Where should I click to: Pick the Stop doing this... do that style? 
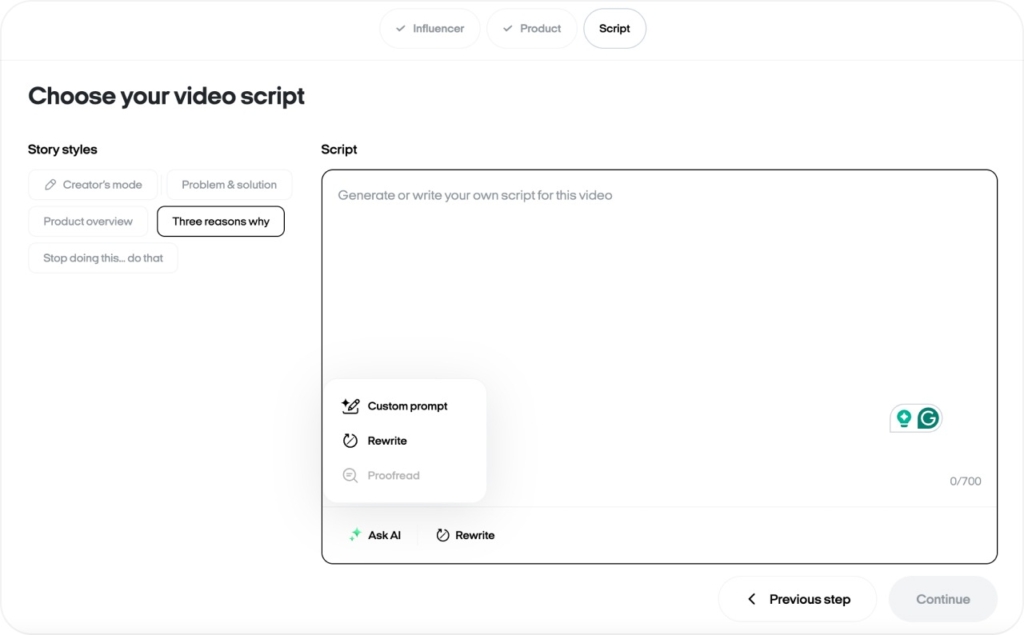pos(103,258)
